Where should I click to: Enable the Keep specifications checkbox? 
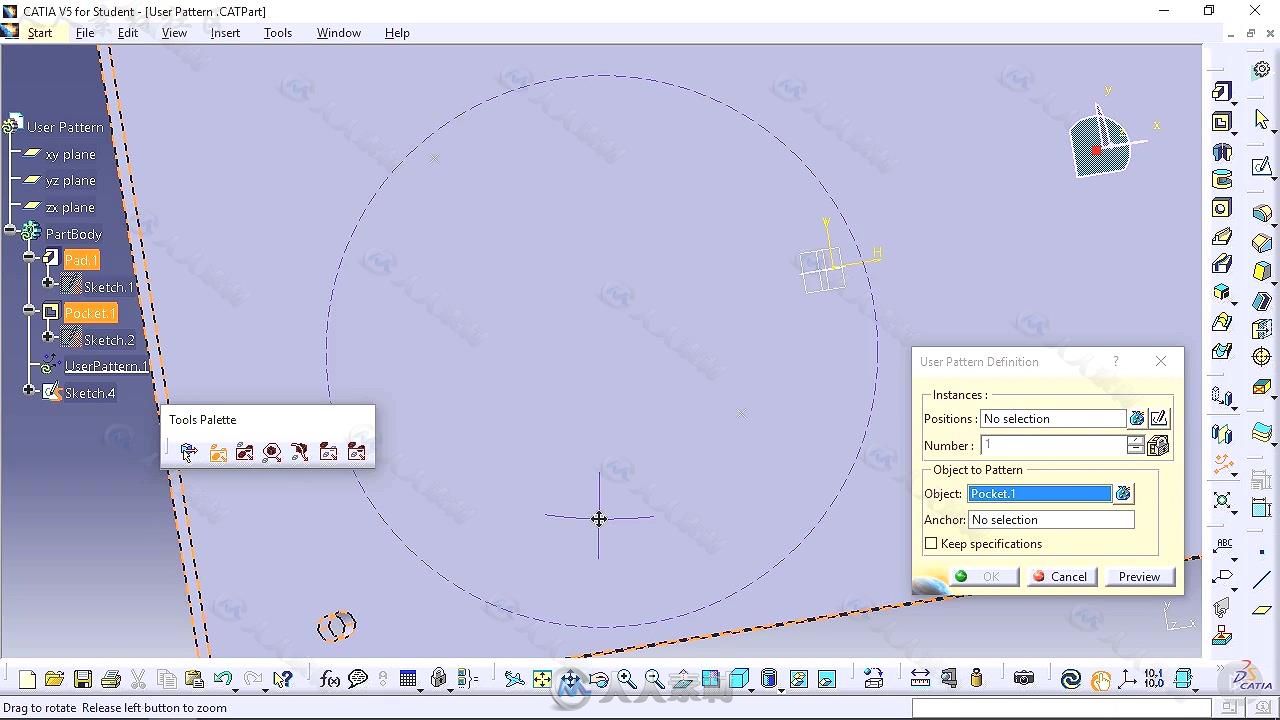[x=931, y=544]
